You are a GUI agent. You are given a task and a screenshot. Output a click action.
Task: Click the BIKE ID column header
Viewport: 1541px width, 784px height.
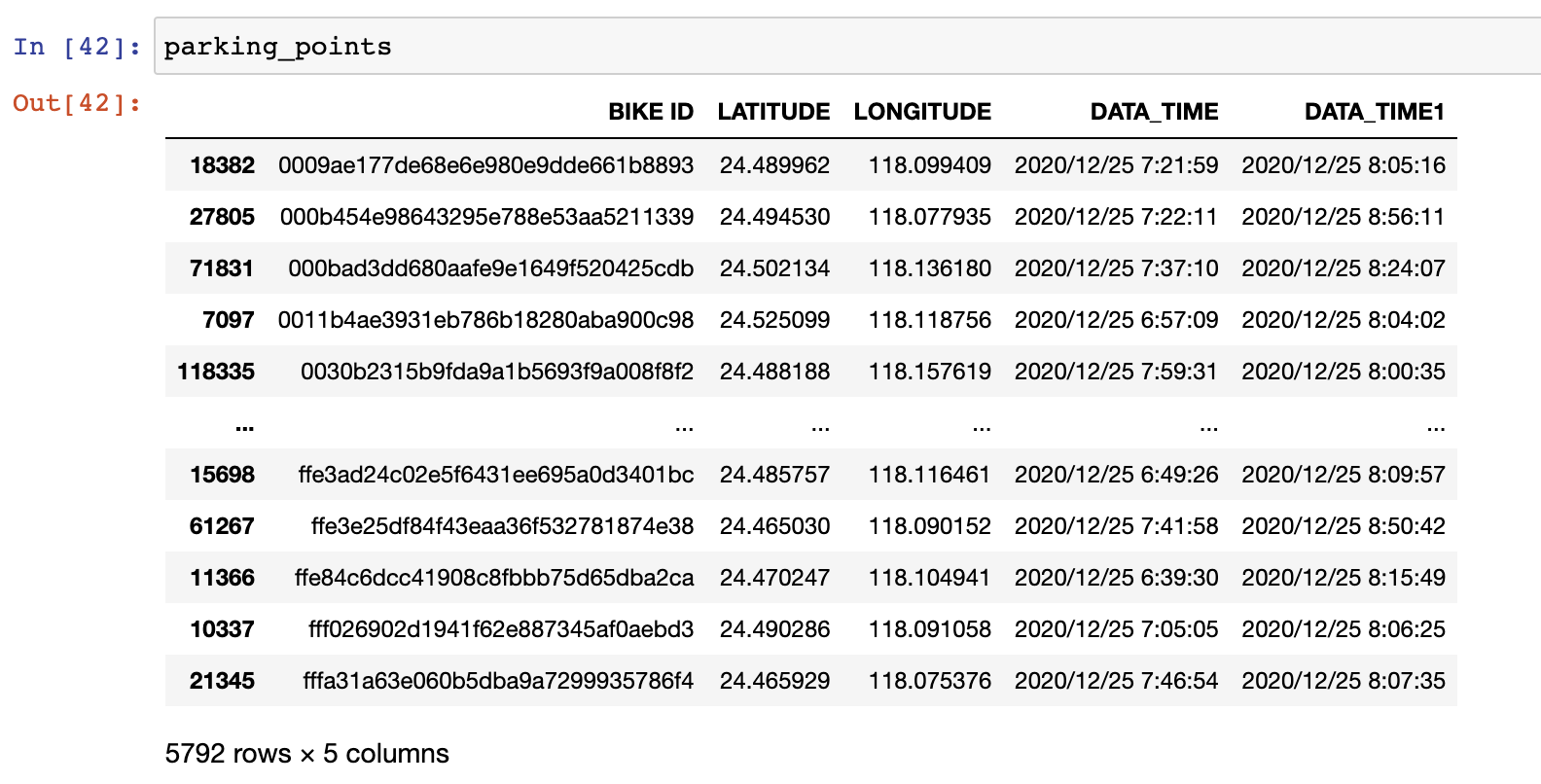pyautogui.click(x=650, y=112)
